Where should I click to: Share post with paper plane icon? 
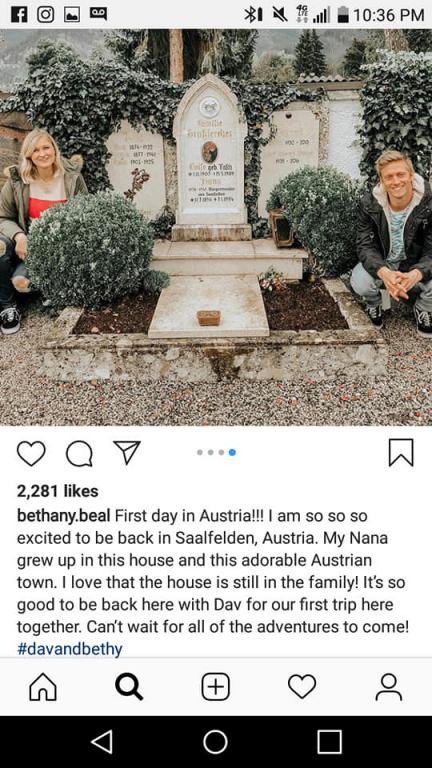[126, 453]
